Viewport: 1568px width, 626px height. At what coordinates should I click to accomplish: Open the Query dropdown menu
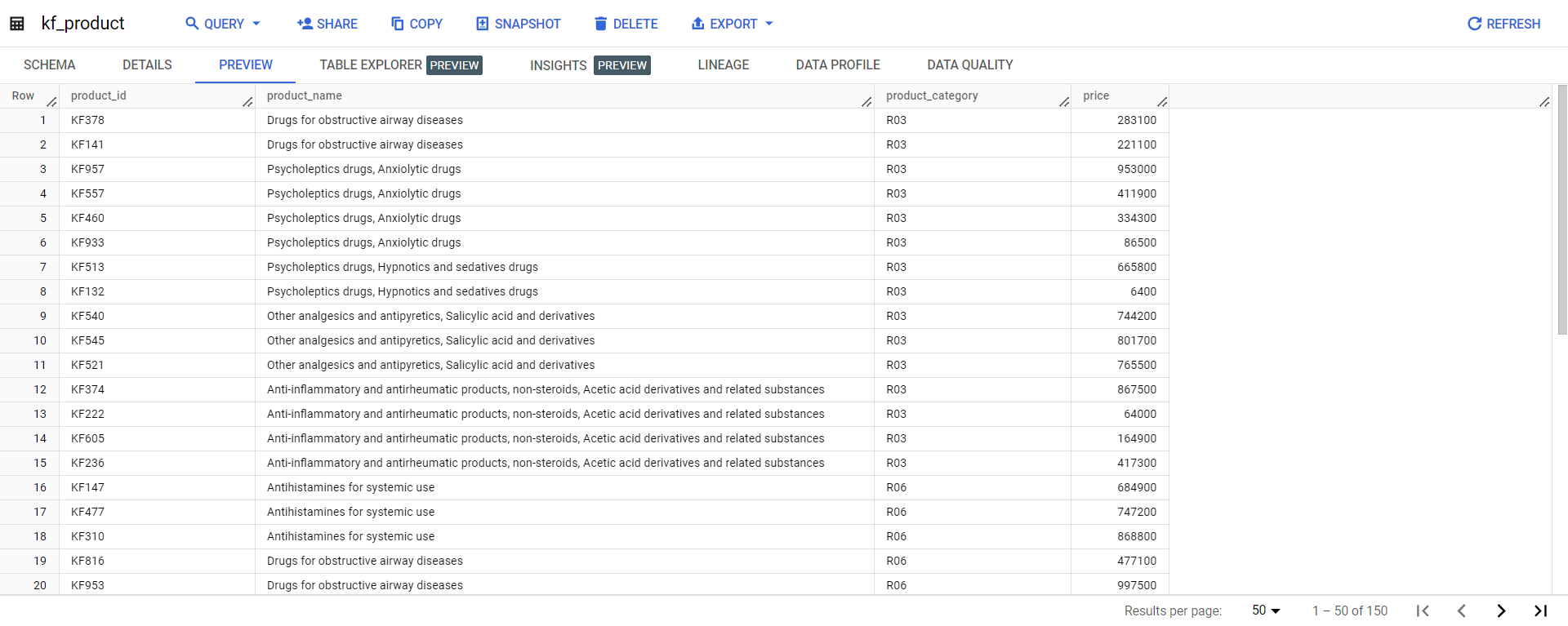[223, 24]
